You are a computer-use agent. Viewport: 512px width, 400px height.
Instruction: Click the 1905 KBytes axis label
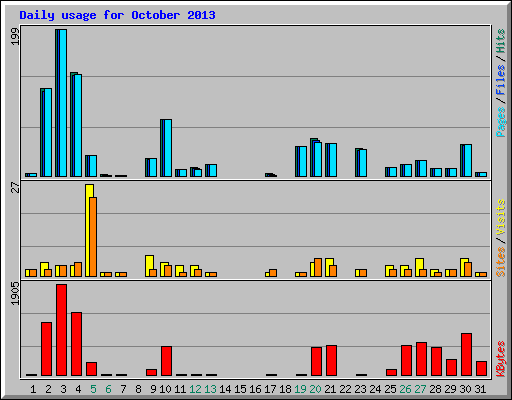(x=15, y=294)
